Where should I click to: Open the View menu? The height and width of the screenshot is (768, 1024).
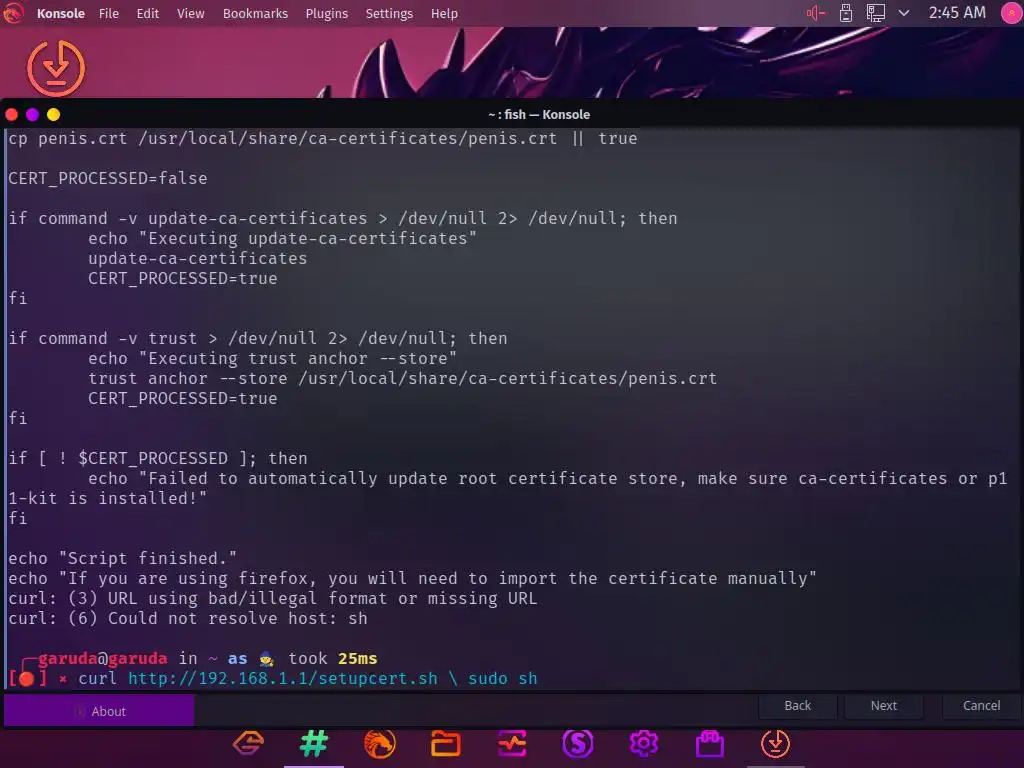click(191, 14)
